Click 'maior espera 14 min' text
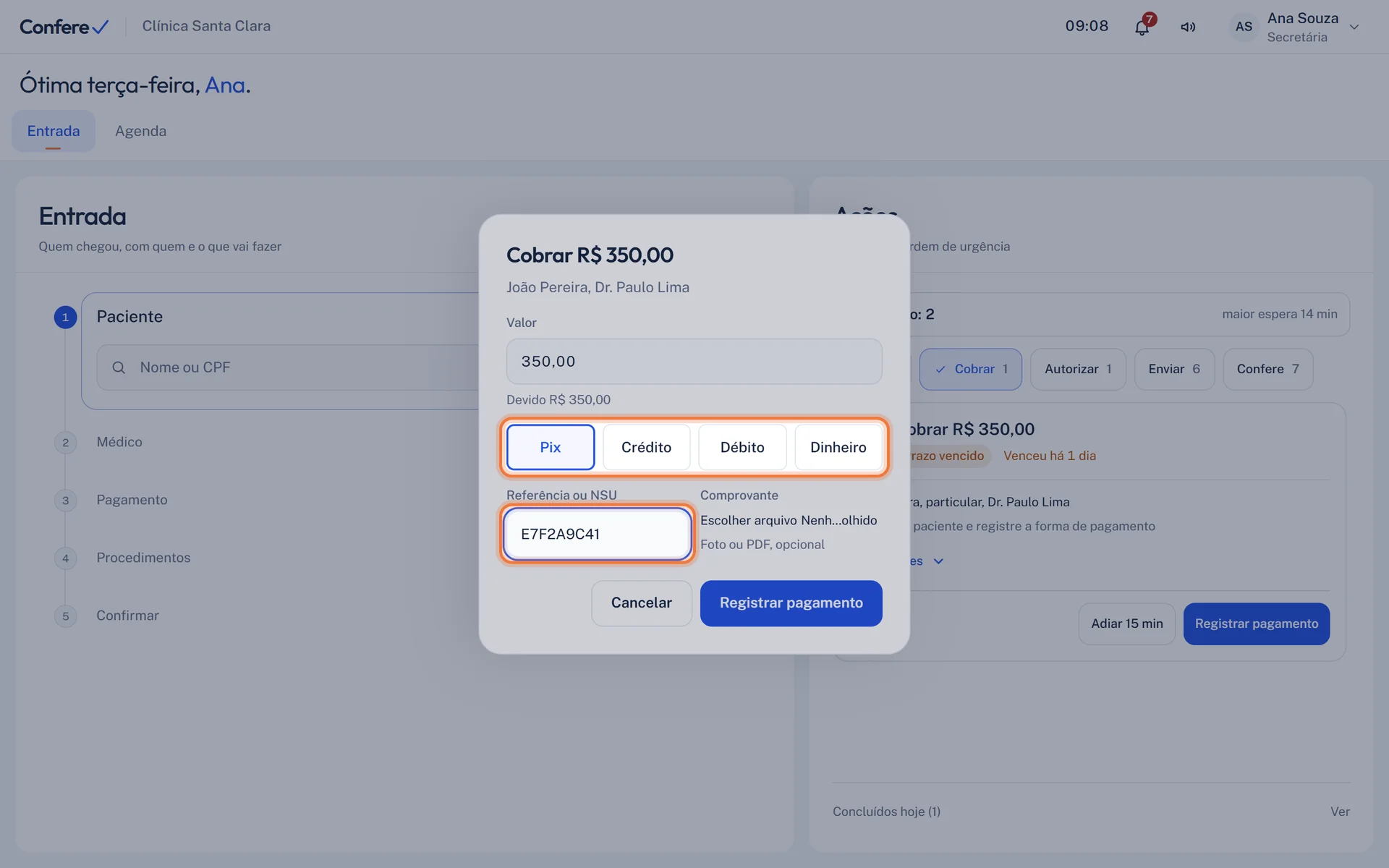The width and height of the screenshot is (1389, 868). [1279, 314]
